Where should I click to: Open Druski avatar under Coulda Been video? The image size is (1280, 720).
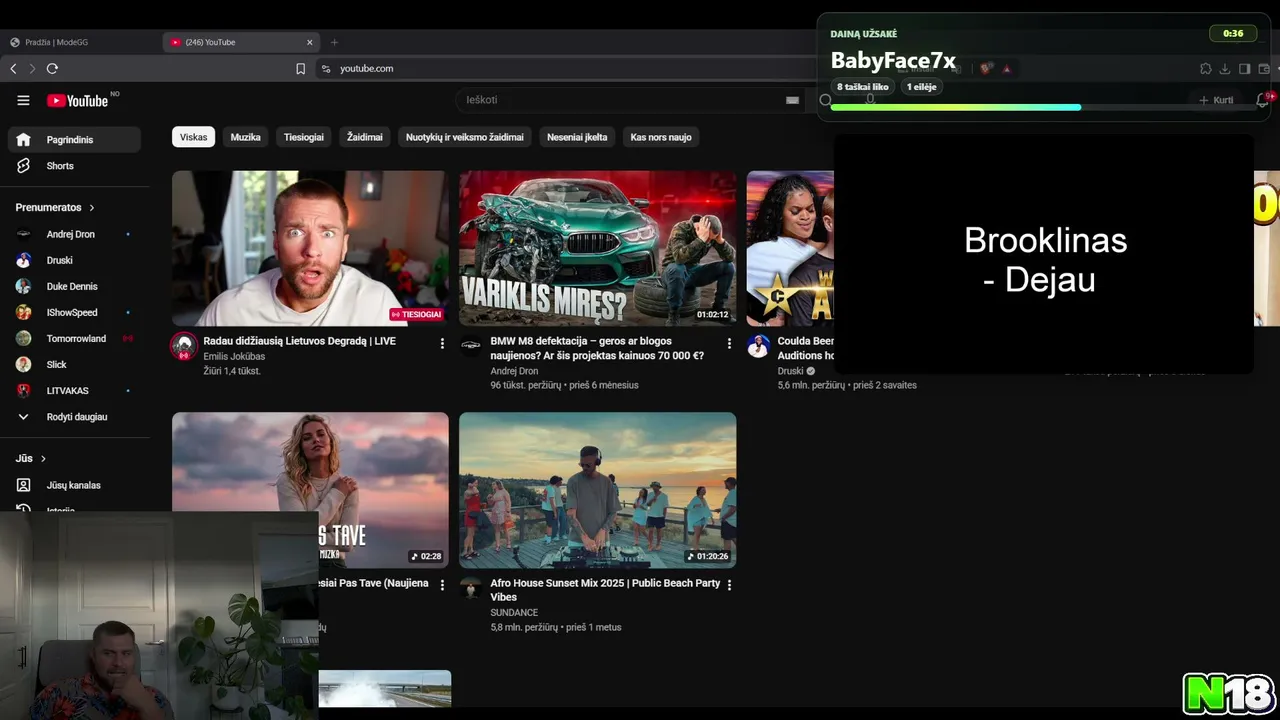758,346
